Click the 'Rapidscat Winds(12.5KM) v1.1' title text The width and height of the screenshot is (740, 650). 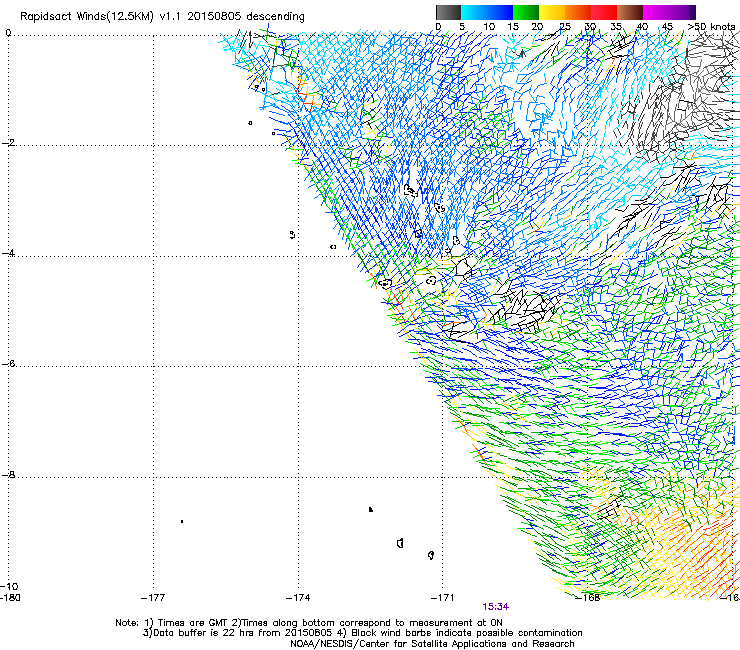click(100, 17)
